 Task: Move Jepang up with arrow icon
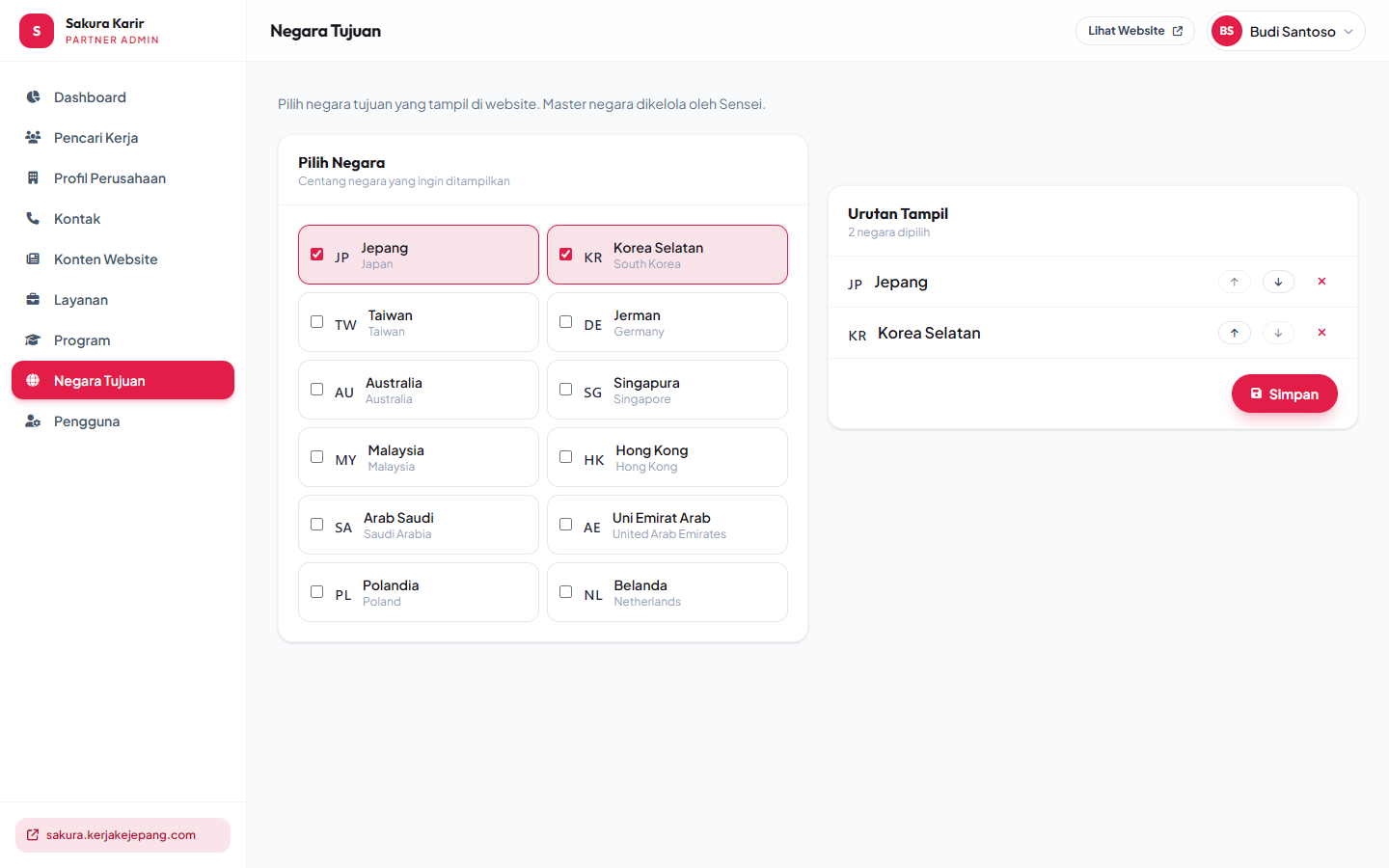click(x=1235, y=282)
